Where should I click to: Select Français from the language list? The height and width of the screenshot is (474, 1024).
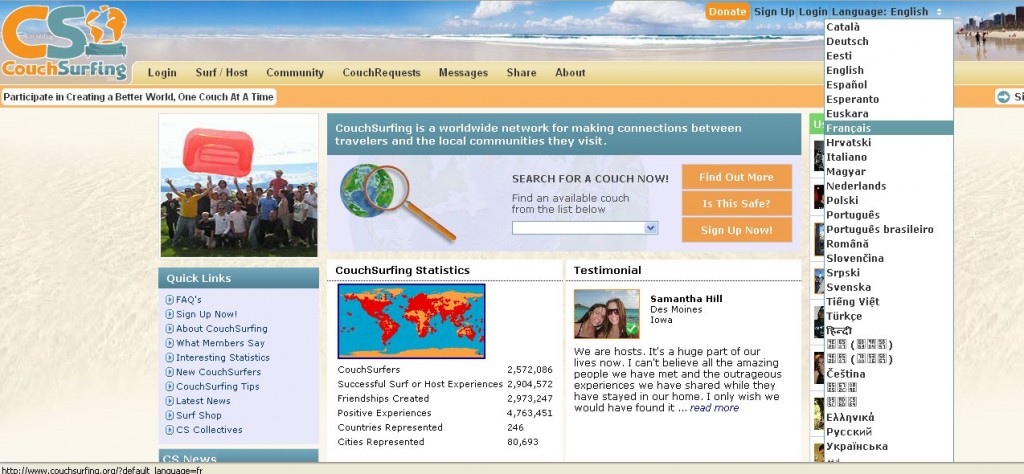click(848, 129)
